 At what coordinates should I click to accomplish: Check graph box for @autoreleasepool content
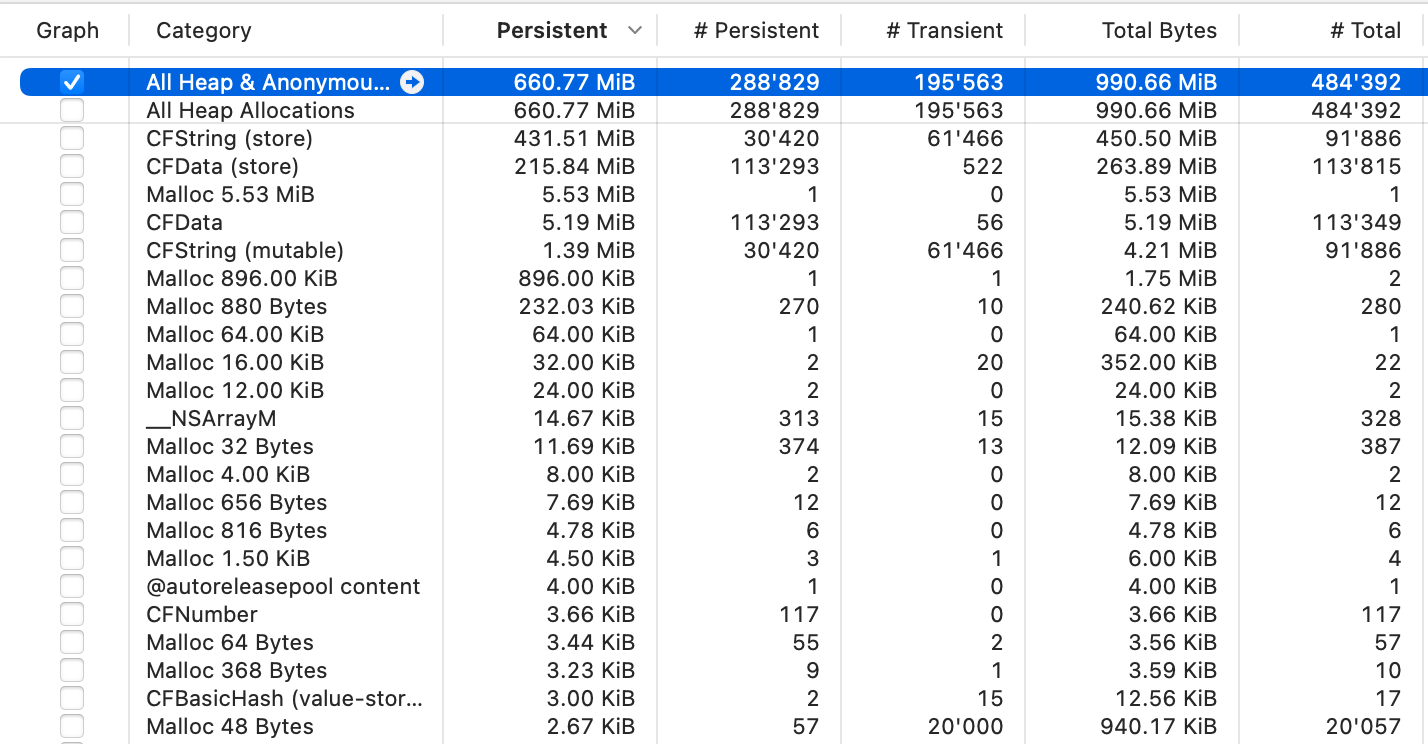[72, 586]
